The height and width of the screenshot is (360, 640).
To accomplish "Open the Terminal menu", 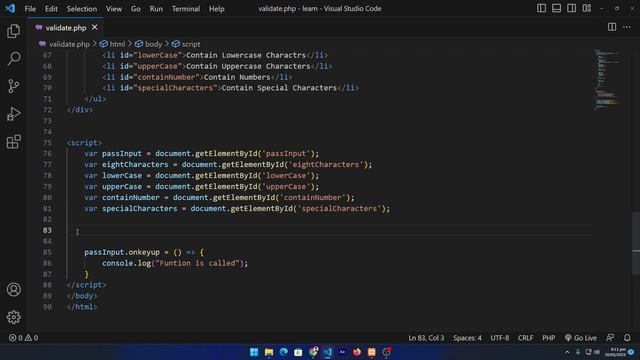I will (x=186, y=9).
